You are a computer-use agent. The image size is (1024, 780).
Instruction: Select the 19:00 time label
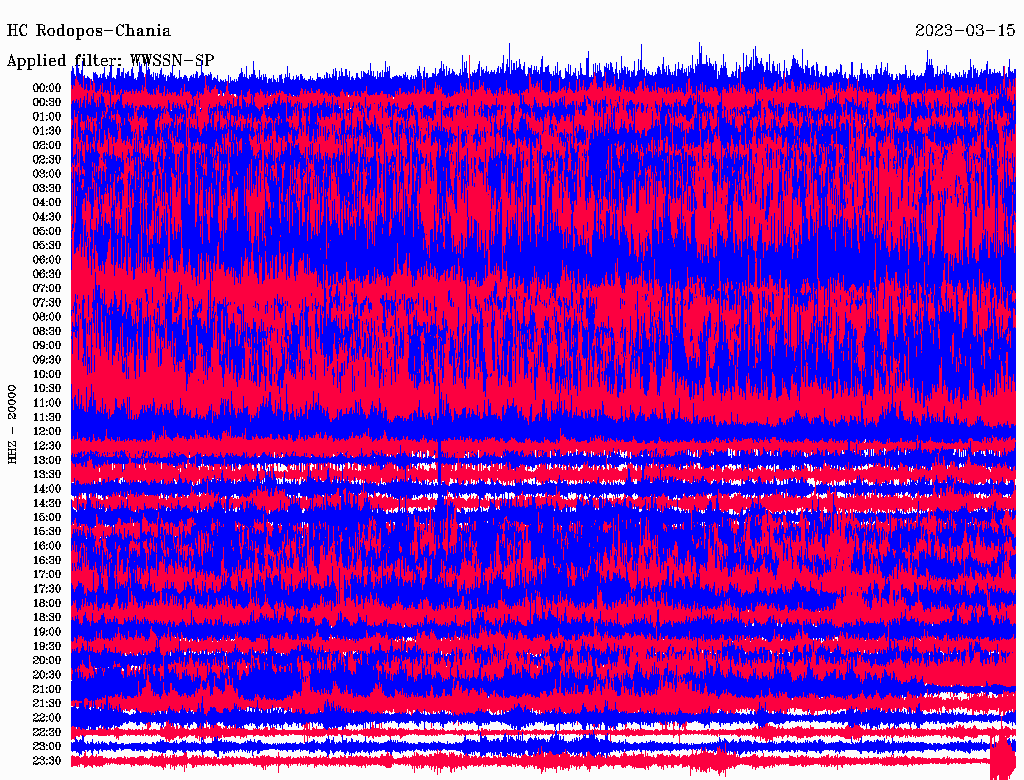[x=47, y=632]
